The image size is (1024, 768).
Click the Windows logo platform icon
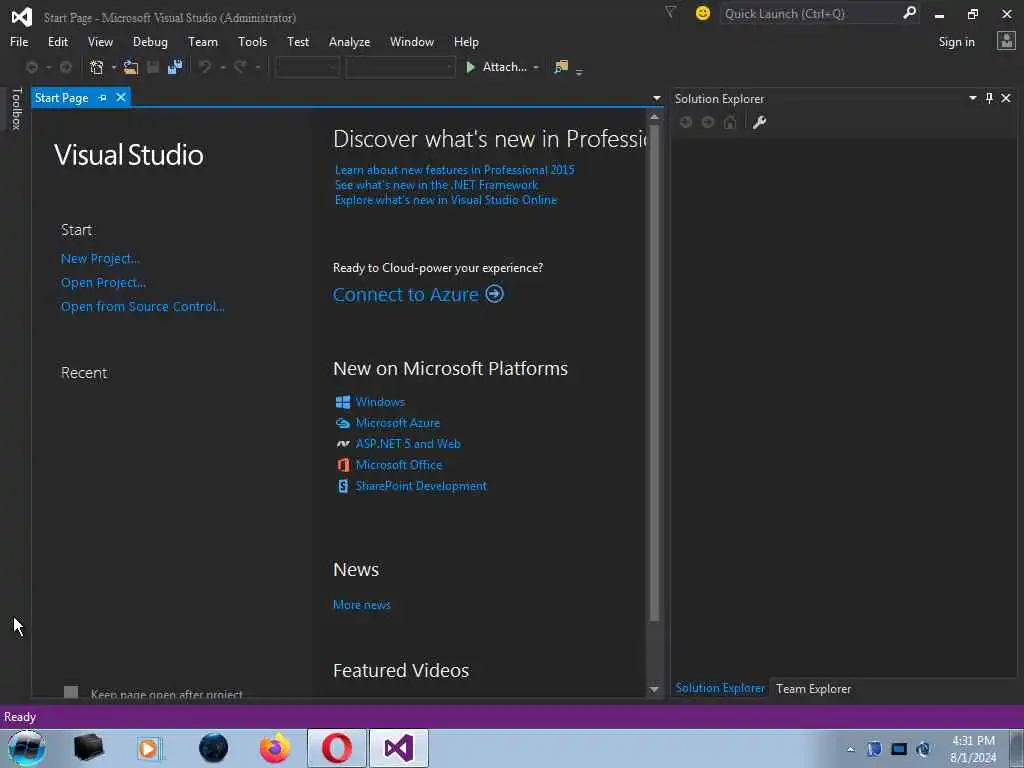pyautogui.click(x=343, y=402)
